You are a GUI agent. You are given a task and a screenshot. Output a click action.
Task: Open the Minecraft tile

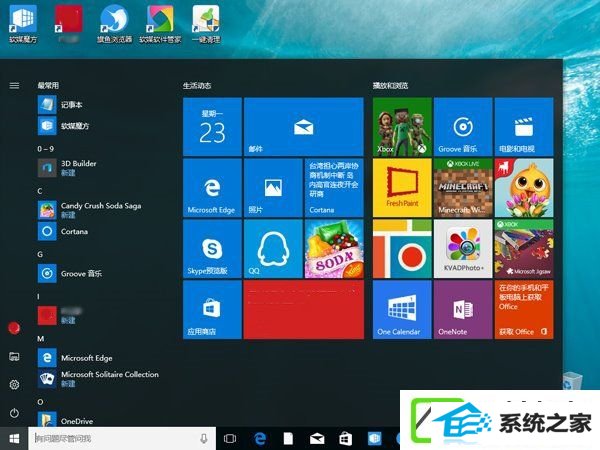pyautogui.click(x=463, y=188)
